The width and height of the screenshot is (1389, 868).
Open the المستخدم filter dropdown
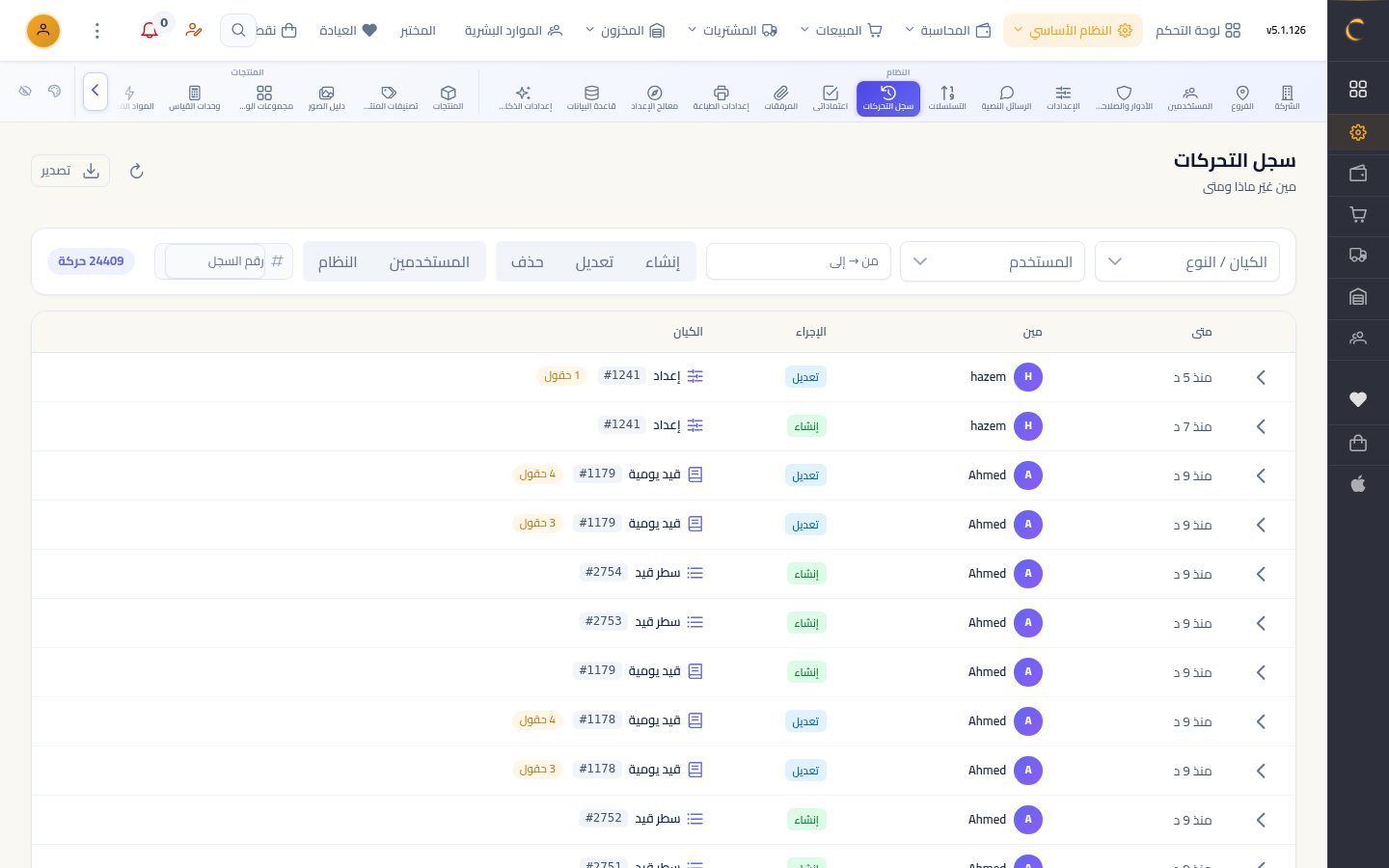pos(993,261)
